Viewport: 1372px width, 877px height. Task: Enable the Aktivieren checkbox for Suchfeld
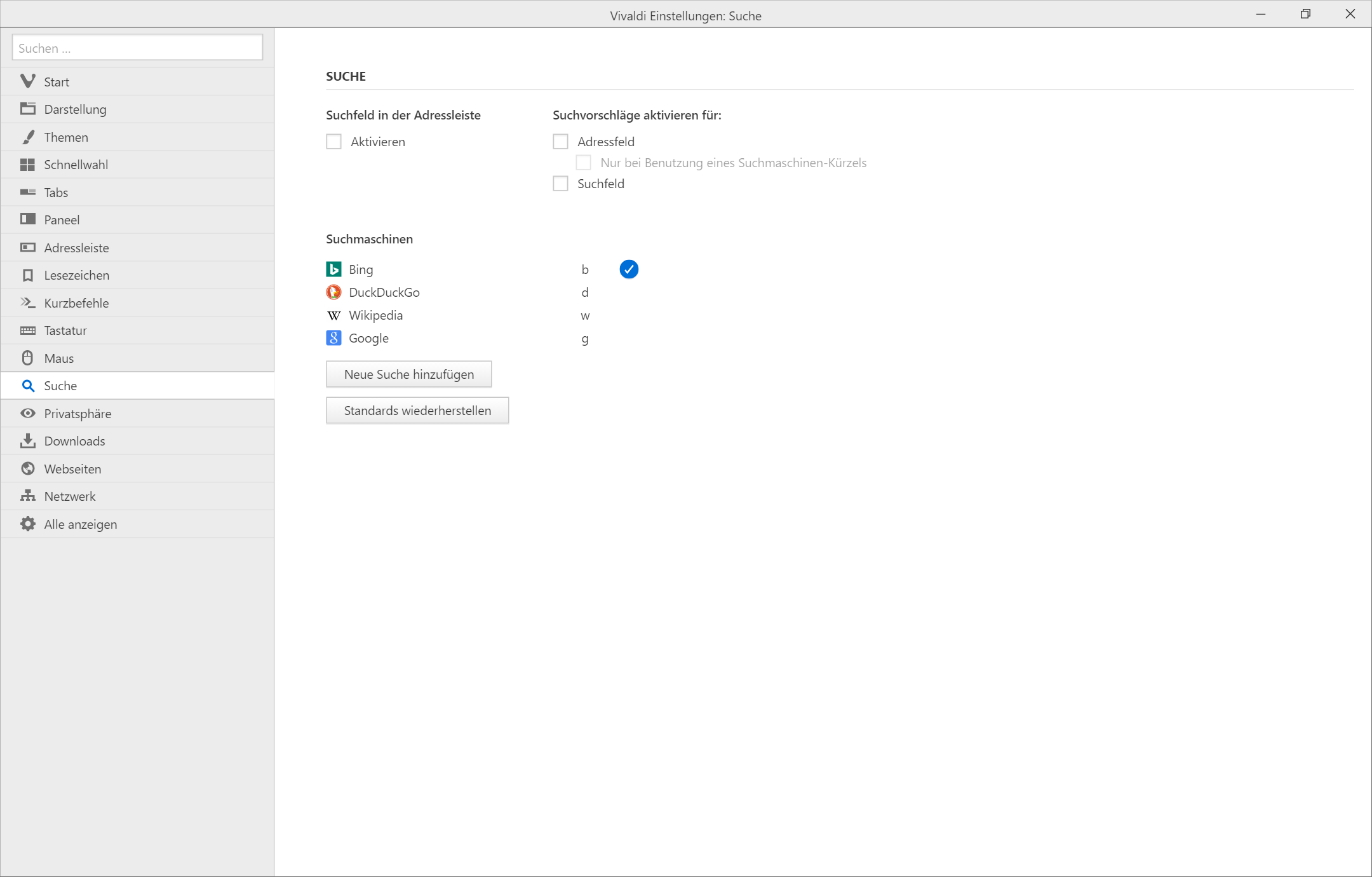pos(333,142)
